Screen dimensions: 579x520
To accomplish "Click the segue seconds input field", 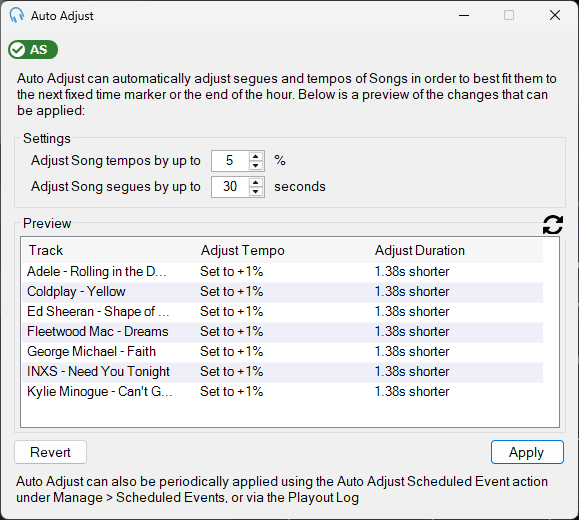I will coord(230,187).
